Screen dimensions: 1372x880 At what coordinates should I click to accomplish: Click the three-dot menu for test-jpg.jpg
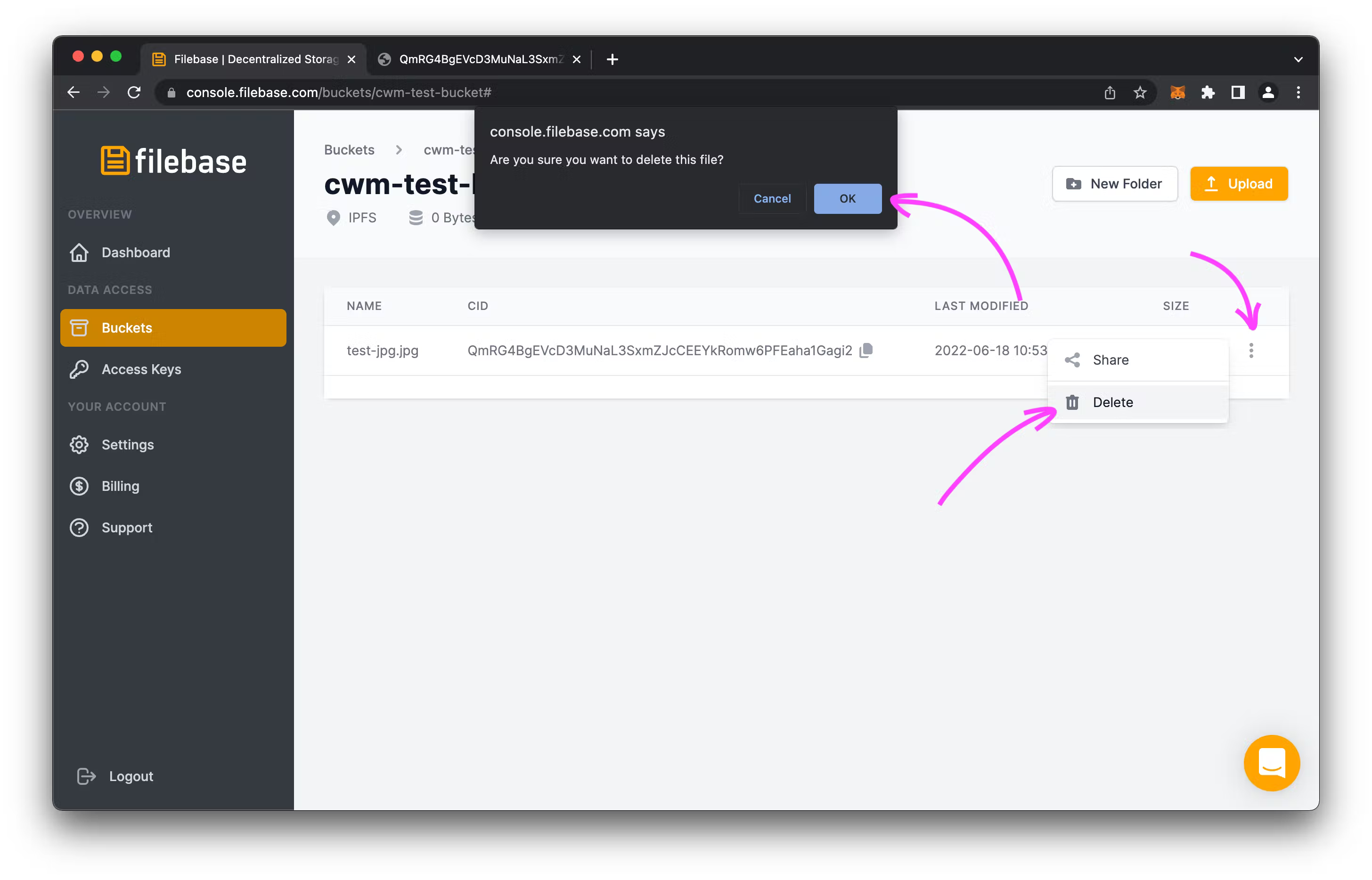pyautogui.click(x=1252, y=350)
